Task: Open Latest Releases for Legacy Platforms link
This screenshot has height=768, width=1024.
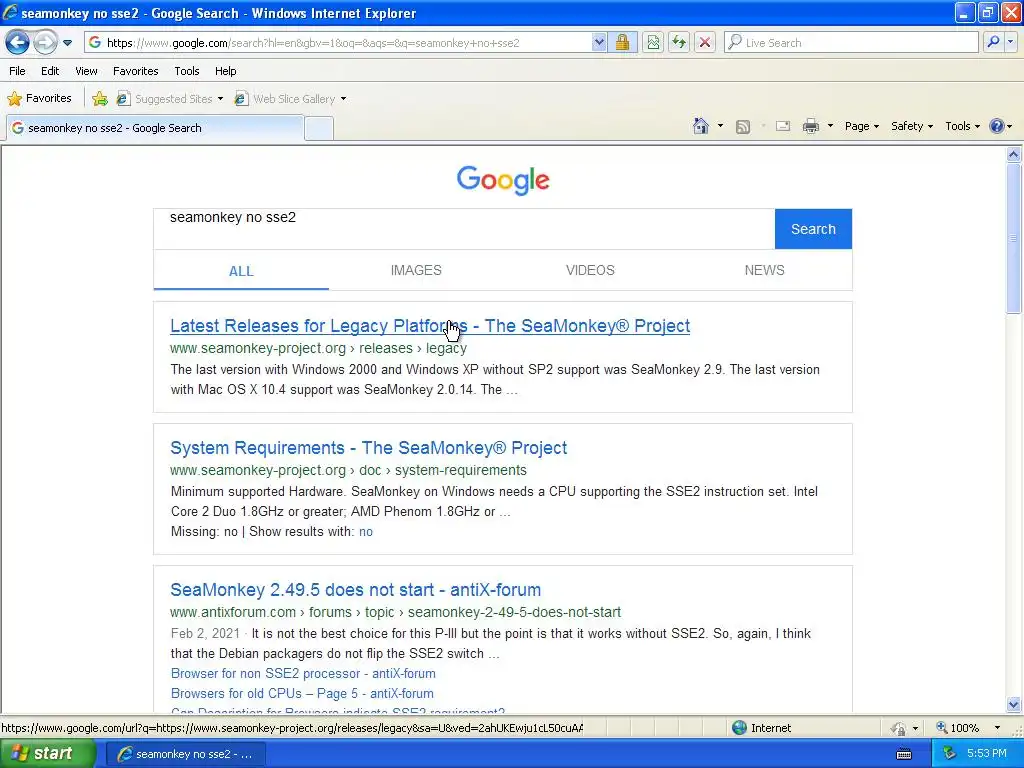Action: (430, 326)
